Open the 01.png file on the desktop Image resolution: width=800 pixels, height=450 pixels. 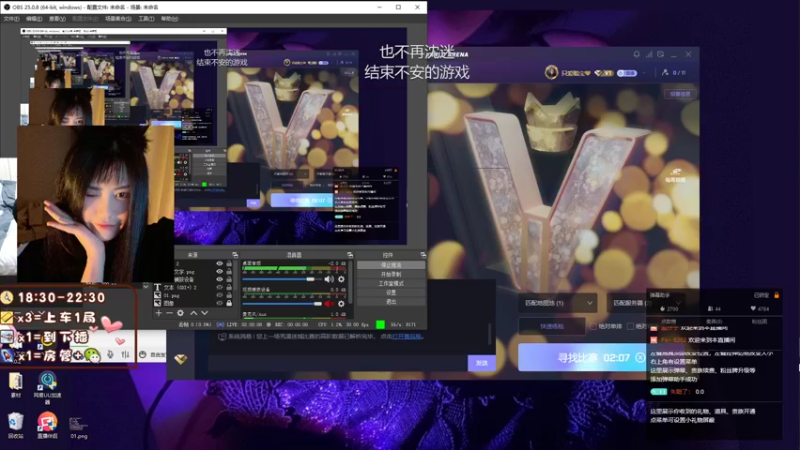tap(79, 428)
